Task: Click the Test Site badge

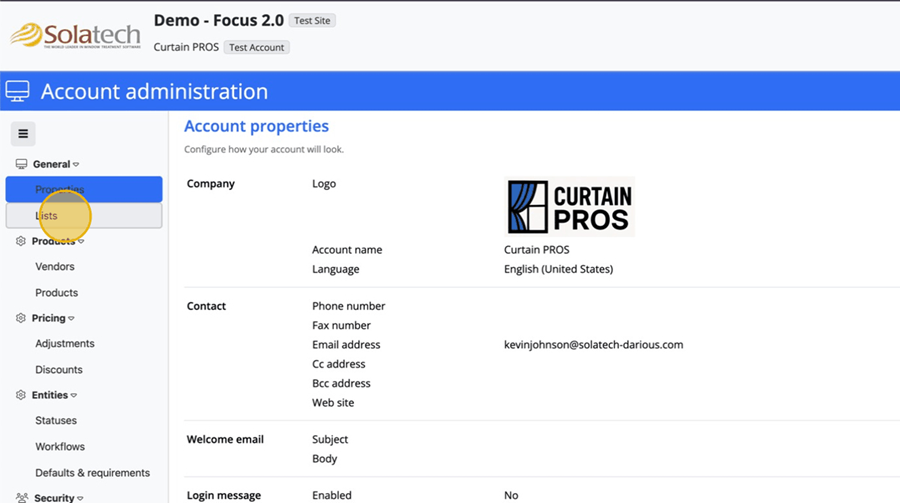Action: click(x=312, y=21)
